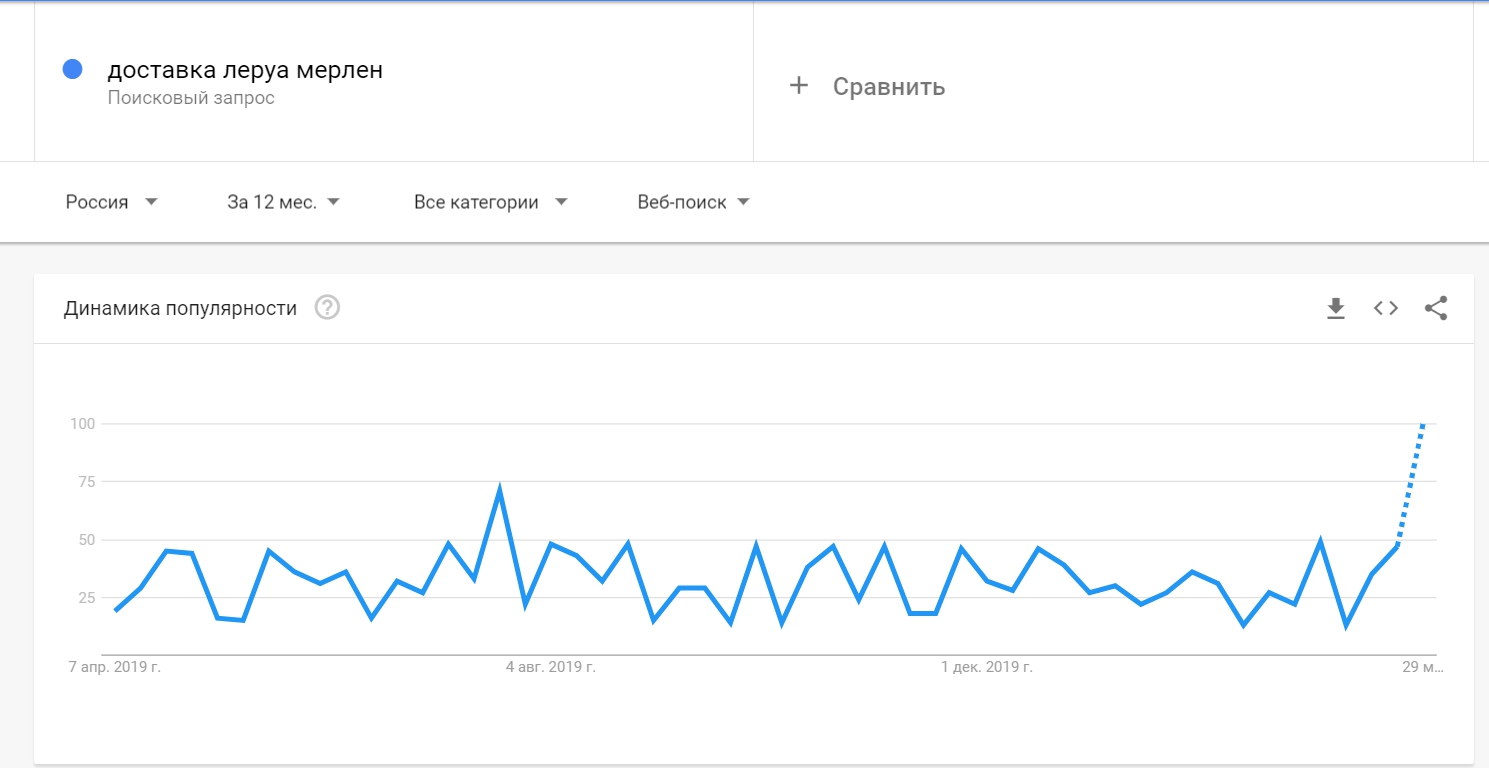Open the Россия region dropdown
The height and width of the screenshot is (768, 1489).
click(111, 202)
